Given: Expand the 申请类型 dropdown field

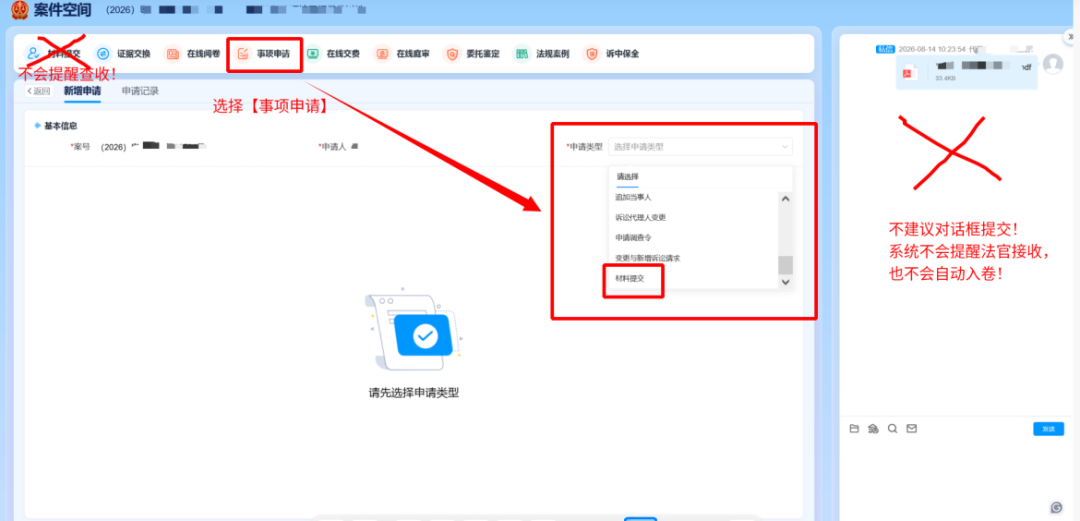Looking at the screenshot, I should point(700,147).
